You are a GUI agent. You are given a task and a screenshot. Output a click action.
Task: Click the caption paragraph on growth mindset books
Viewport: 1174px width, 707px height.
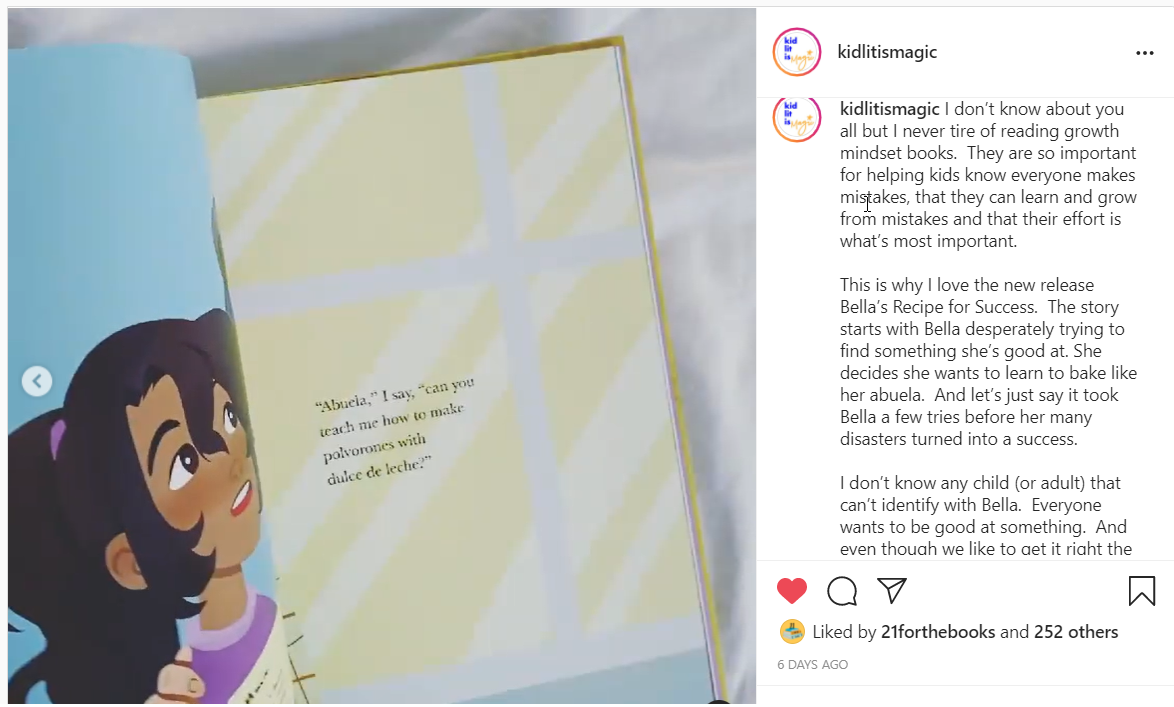coord(988,175)
